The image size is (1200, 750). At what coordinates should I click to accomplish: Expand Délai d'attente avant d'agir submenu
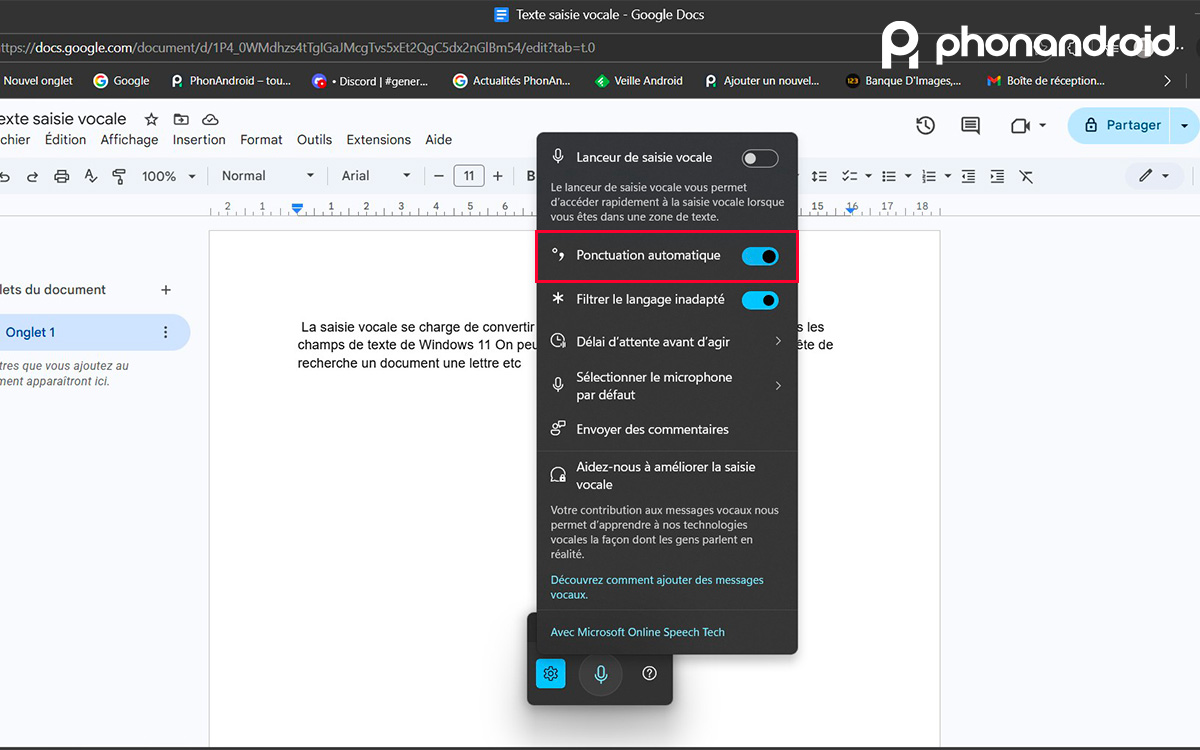667,341
